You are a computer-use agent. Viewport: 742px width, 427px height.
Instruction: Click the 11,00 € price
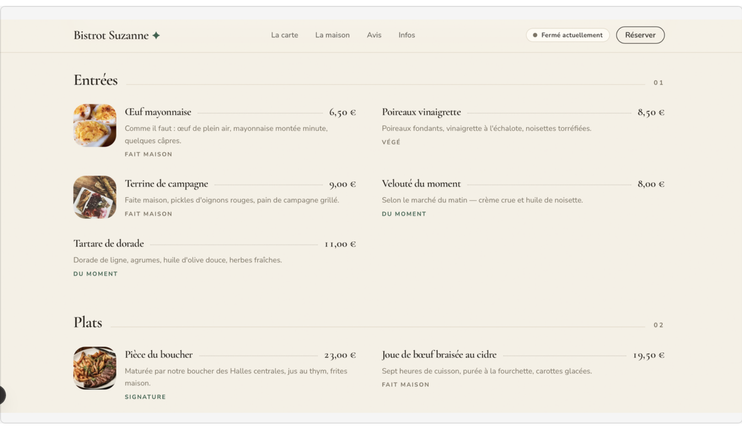(340, 244)
